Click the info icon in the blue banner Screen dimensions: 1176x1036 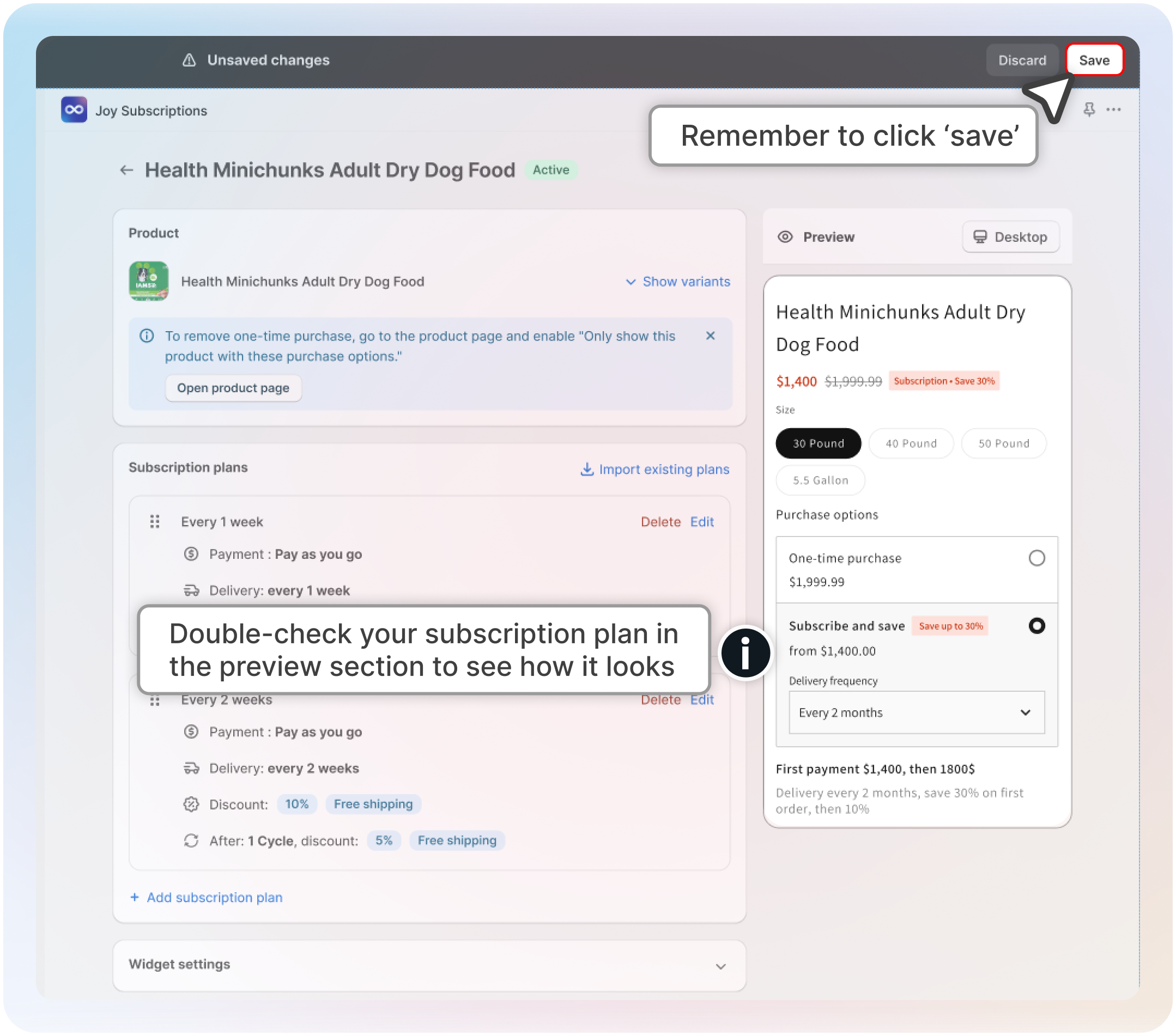pyautogui.click(x=147, y=336)
